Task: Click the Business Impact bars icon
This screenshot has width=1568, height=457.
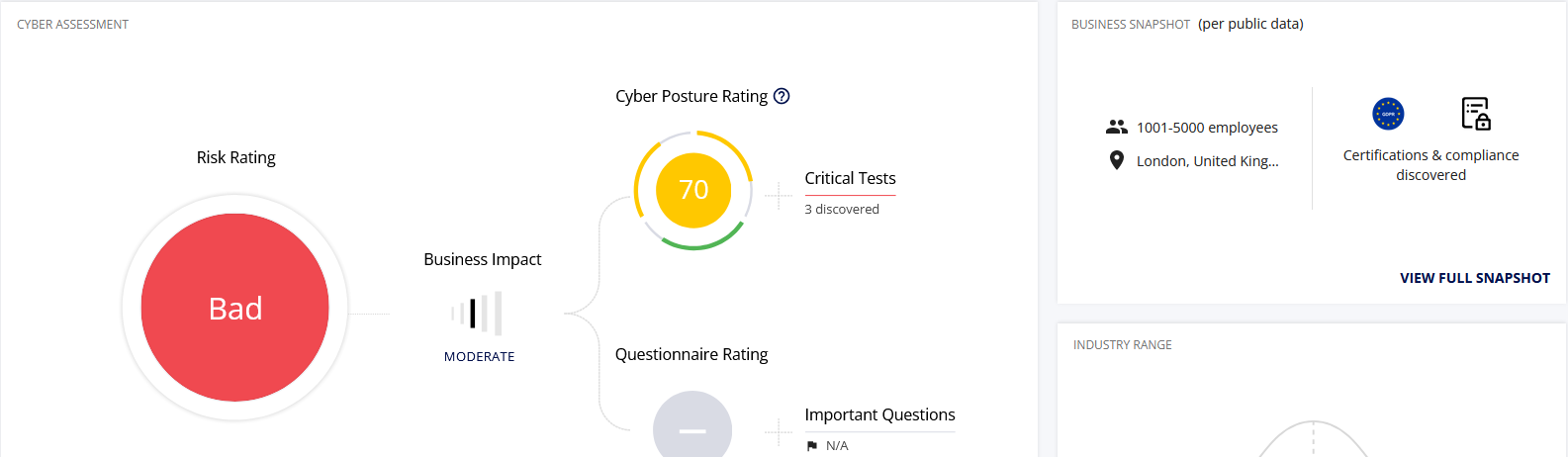Action: pos(477,314)
